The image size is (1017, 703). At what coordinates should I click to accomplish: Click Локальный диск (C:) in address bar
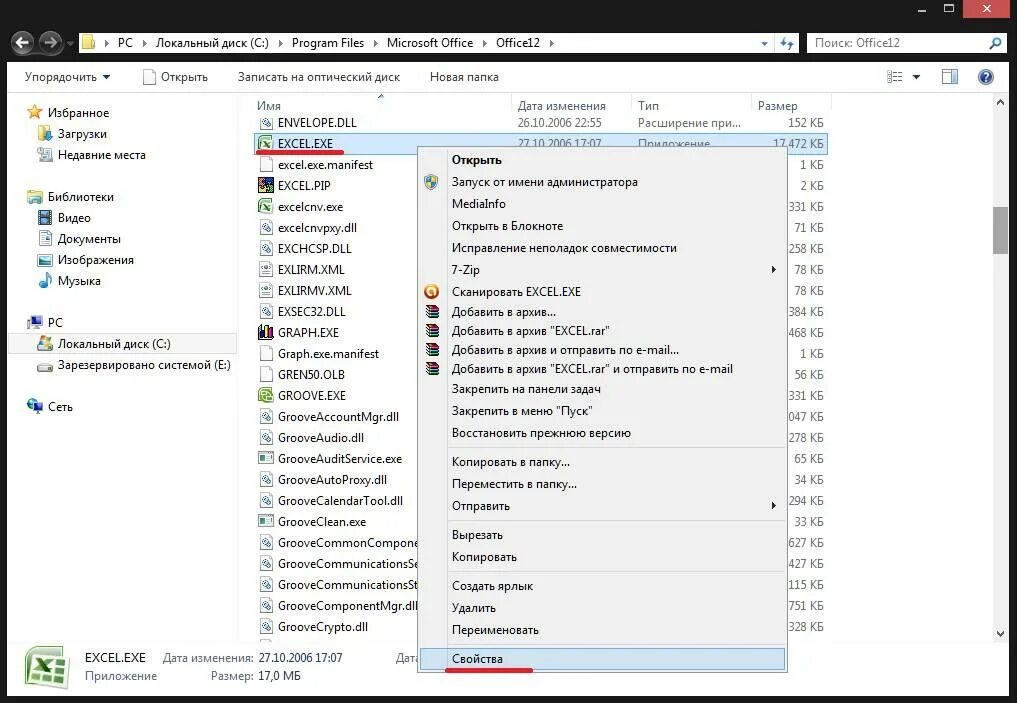click(x=212, y=43)
